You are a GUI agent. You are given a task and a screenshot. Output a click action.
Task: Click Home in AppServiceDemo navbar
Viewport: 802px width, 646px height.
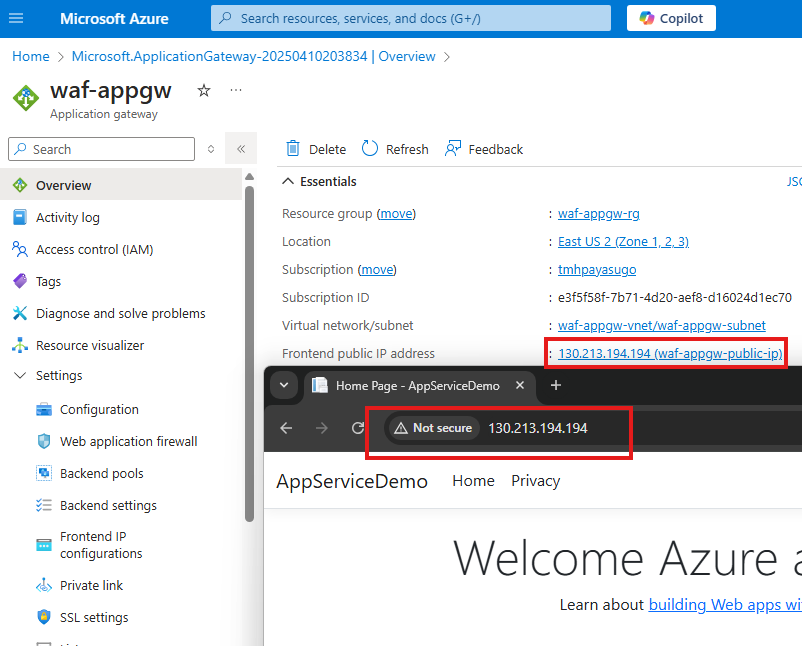point(473,481)
